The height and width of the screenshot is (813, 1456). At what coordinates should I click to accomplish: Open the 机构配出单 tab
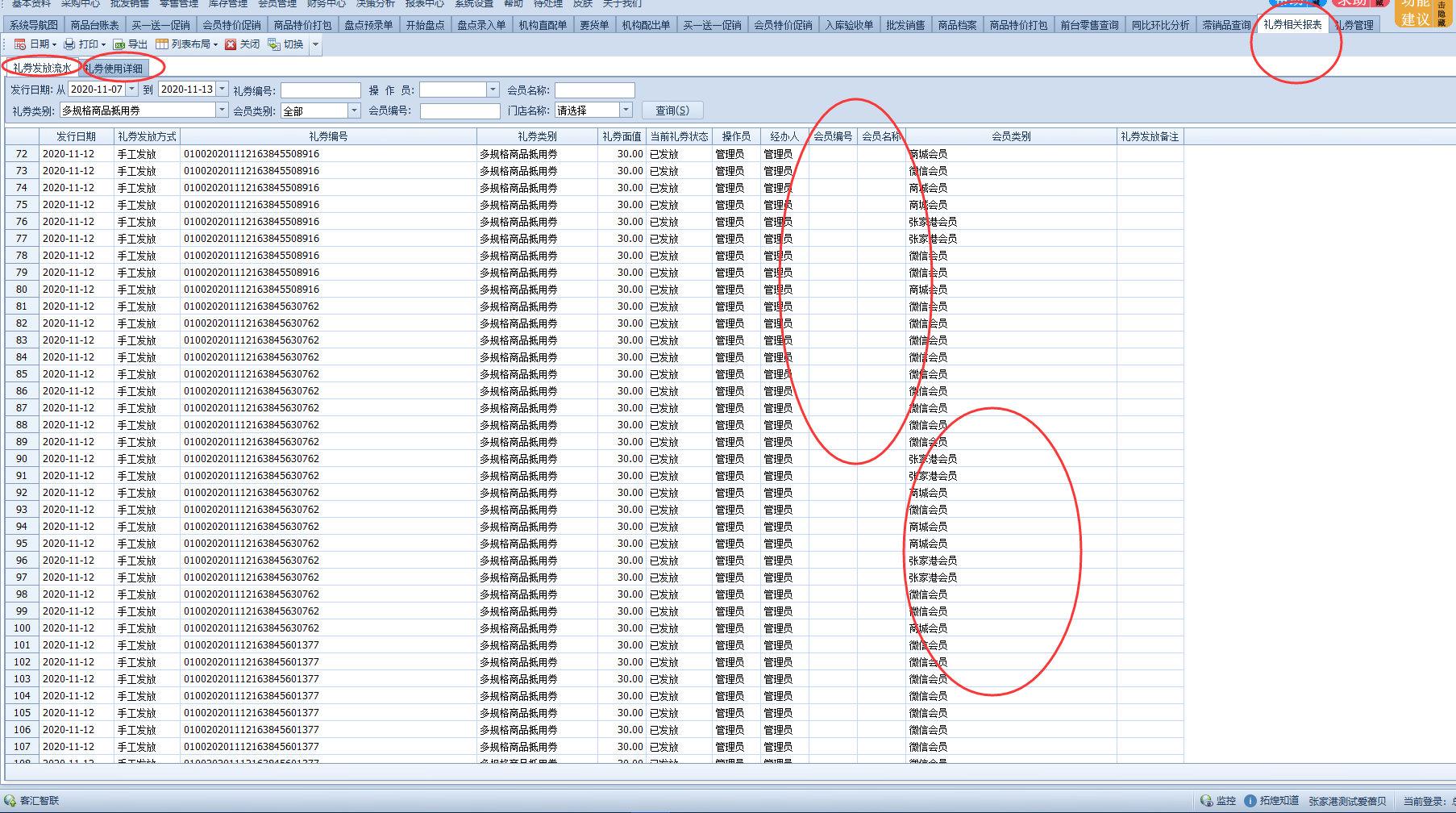pos(646,25)
